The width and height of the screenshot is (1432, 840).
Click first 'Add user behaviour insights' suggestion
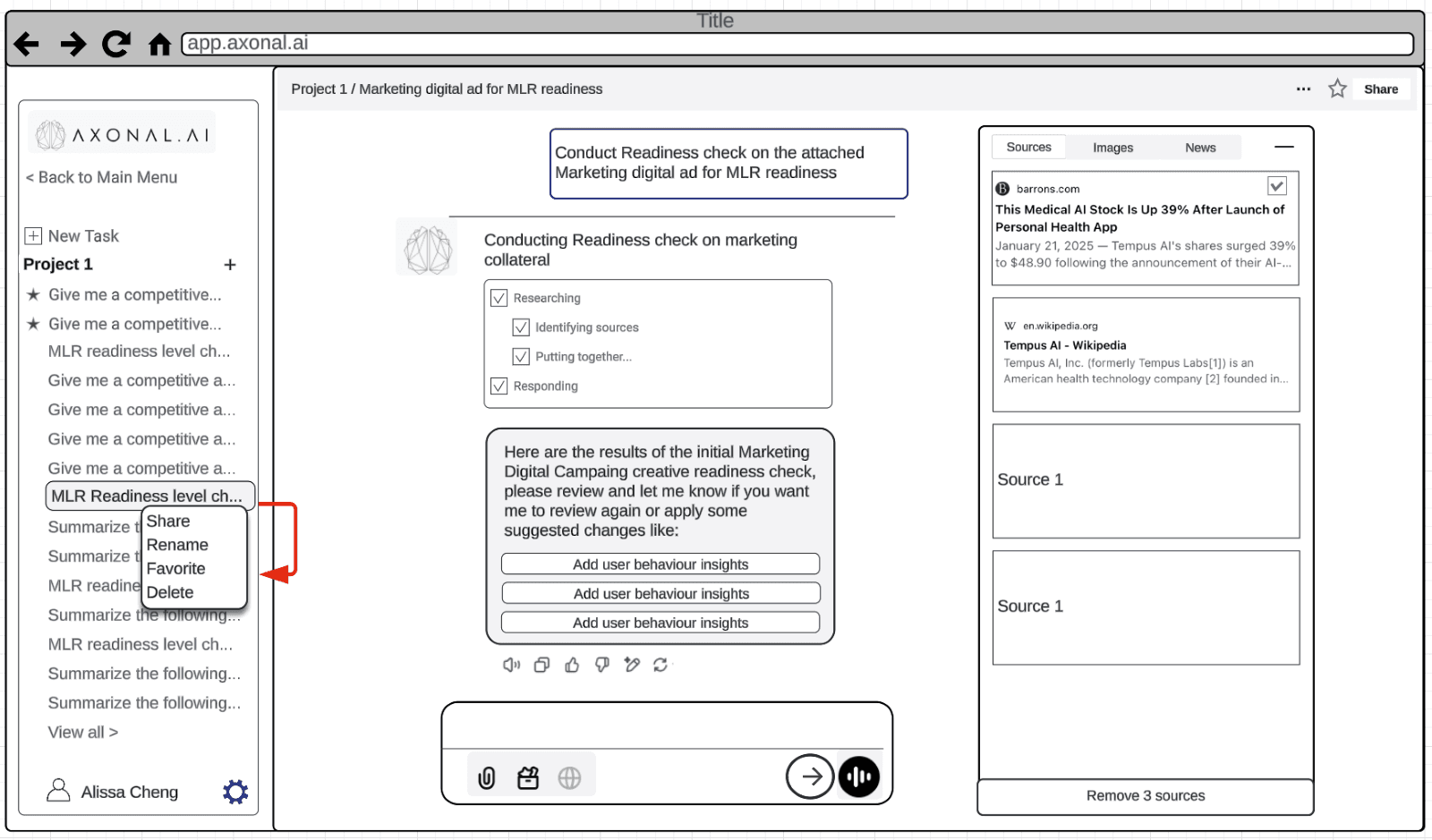[x=661, y=564]
